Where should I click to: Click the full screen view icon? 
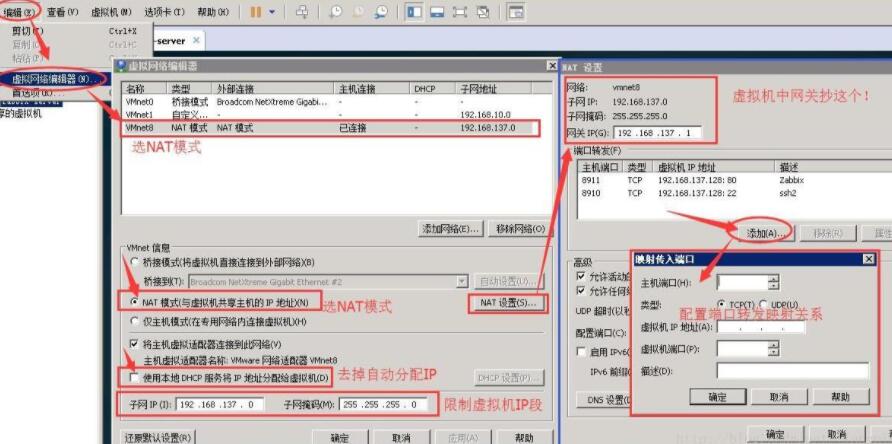pyautogui.click(x=460, y=12)
